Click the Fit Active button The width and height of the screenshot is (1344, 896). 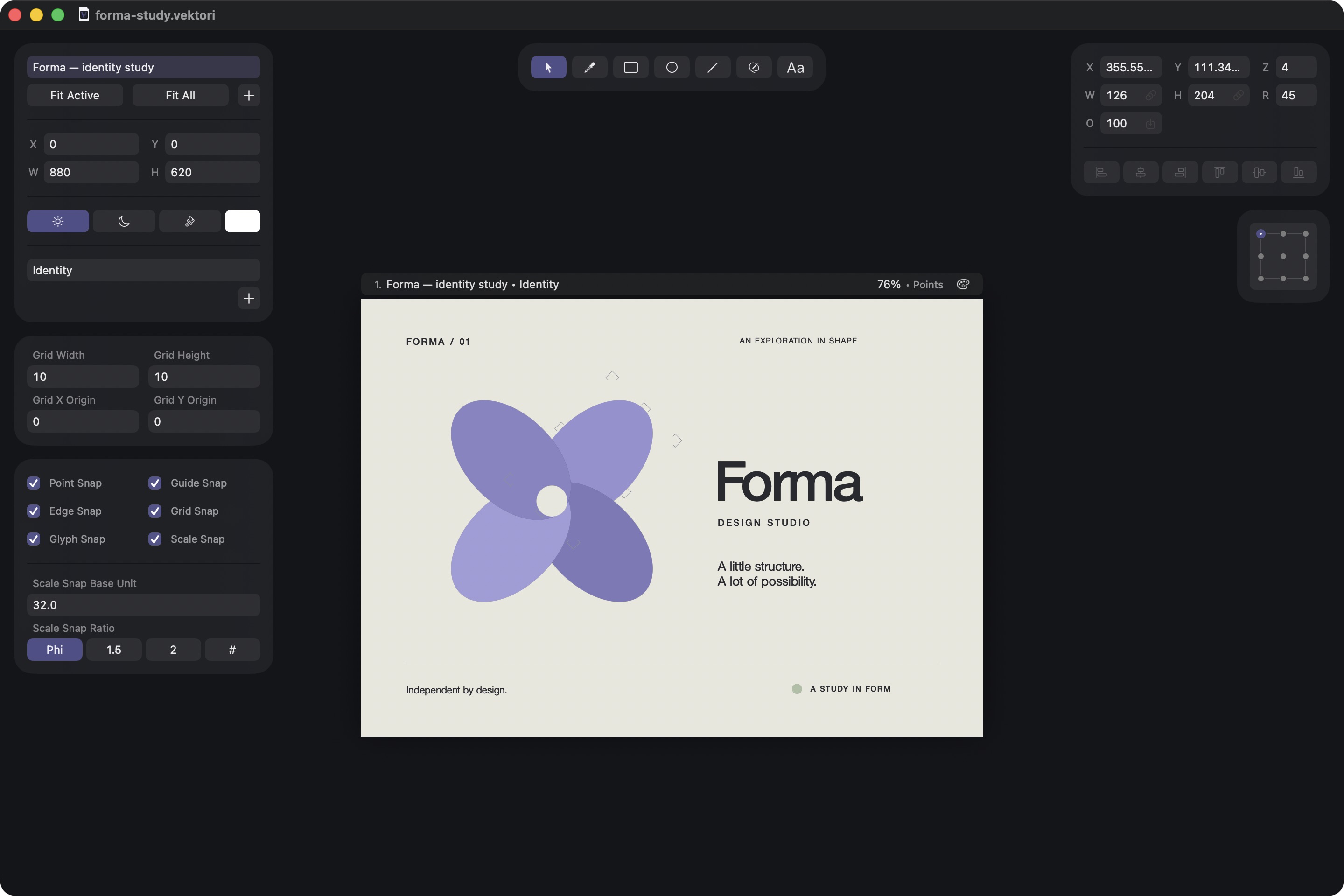tap(75, 95)
